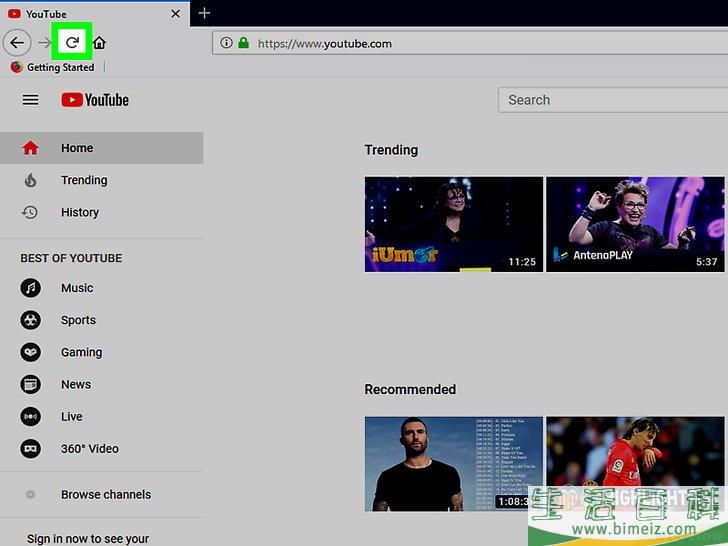The height and width of the screenshot is (546, 728).
Task: Click the Browse channels circle icon
Action: coord(31,494)
